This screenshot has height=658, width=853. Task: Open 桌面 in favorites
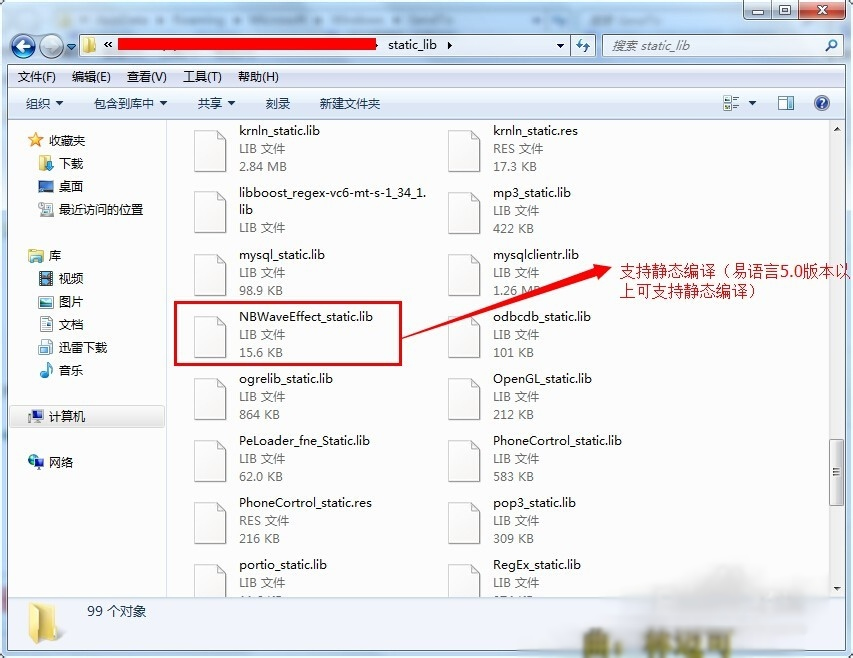(61, 187)
